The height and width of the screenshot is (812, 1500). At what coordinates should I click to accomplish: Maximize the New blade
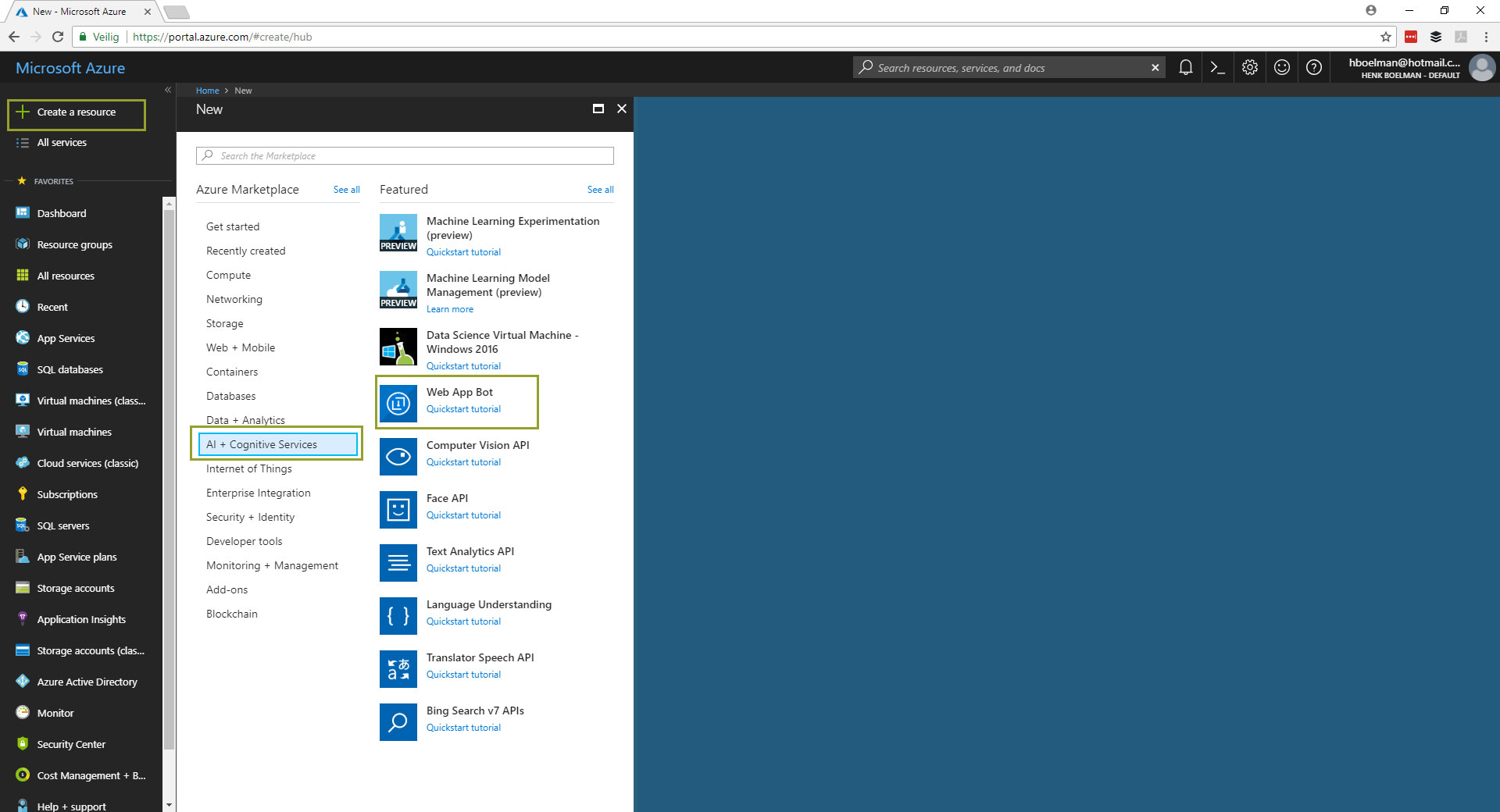[x=598, y=109]
